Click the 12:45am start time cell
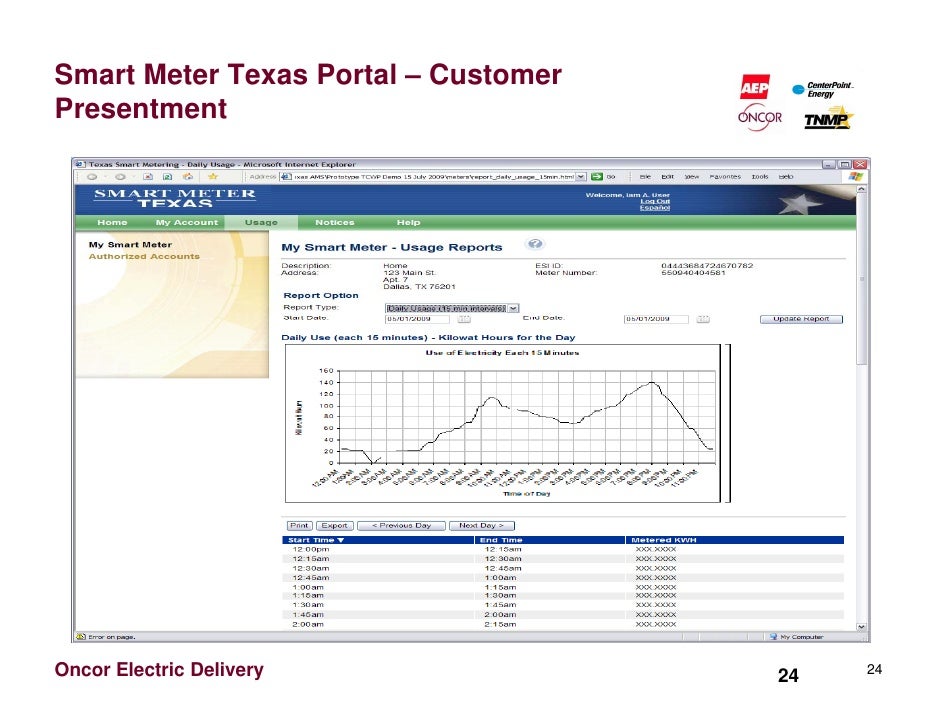The image size is (942, 728). [311, 578]
